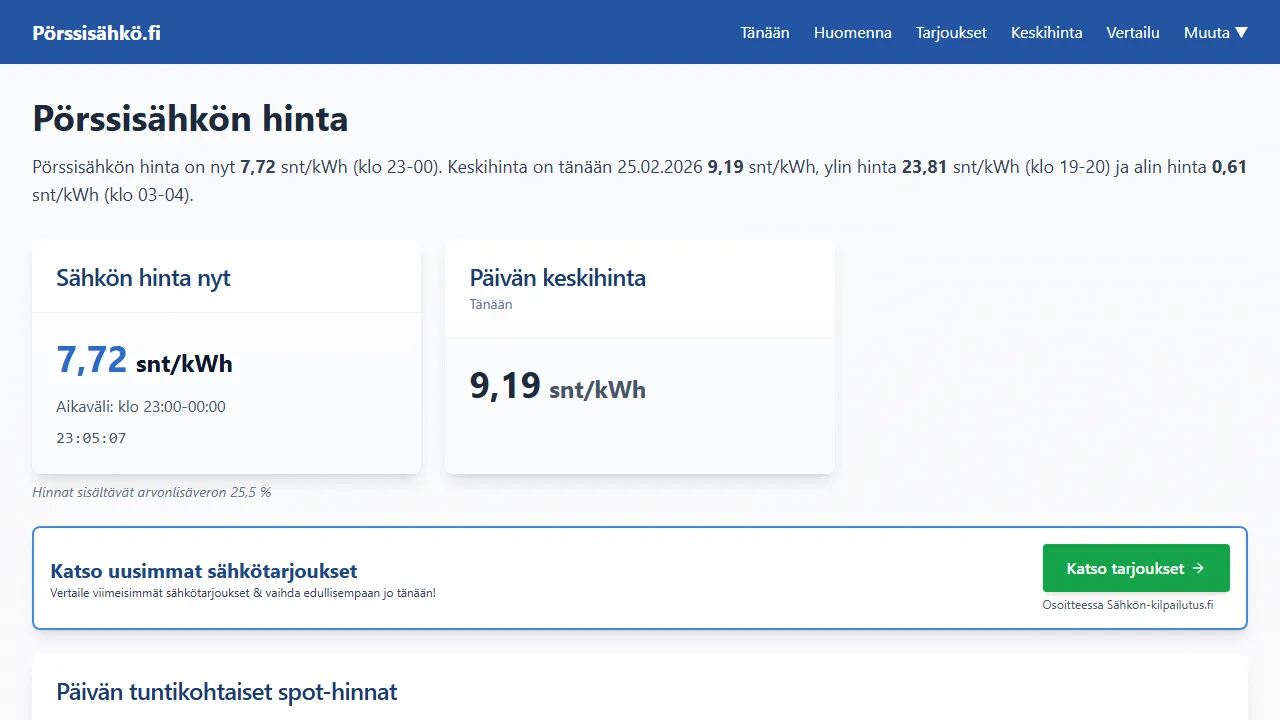Click the Pörssisähkö.fi logo
Viewport: 1280px width, 720px height.
[x=96, y=31]
